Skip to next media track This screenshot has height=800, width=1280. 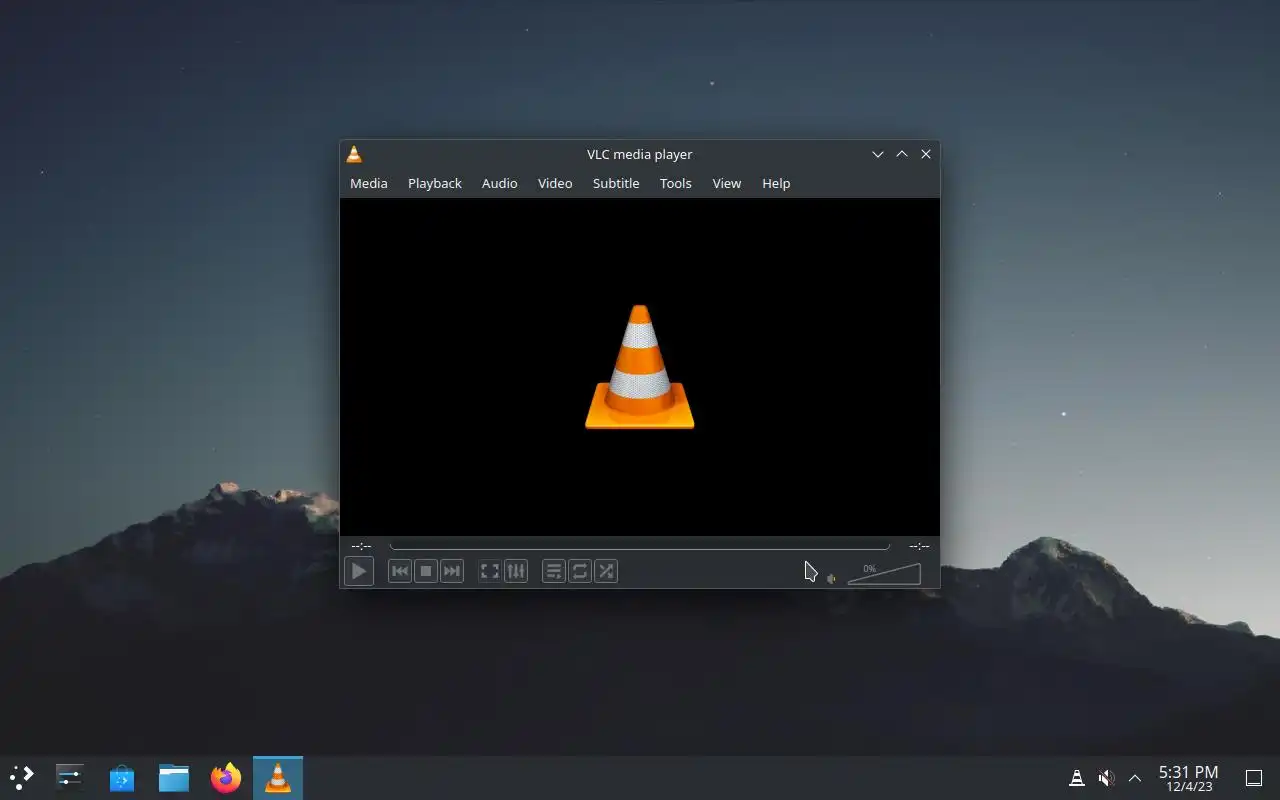pos(452,571)
